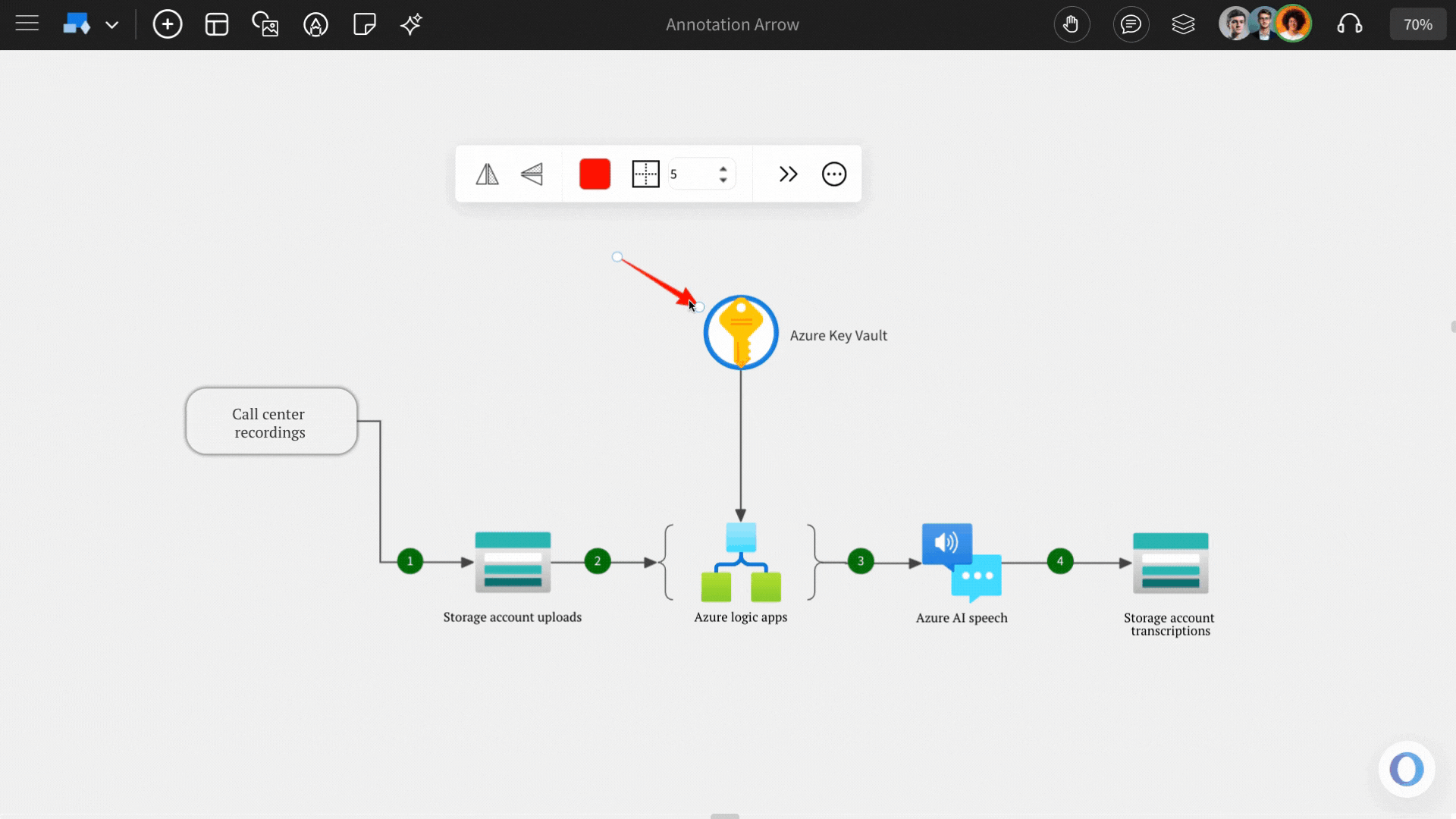Open the templates panel icon
The width and height of the screenshot is (1456, 819).
pyautogui.click(x=216, y=24)
